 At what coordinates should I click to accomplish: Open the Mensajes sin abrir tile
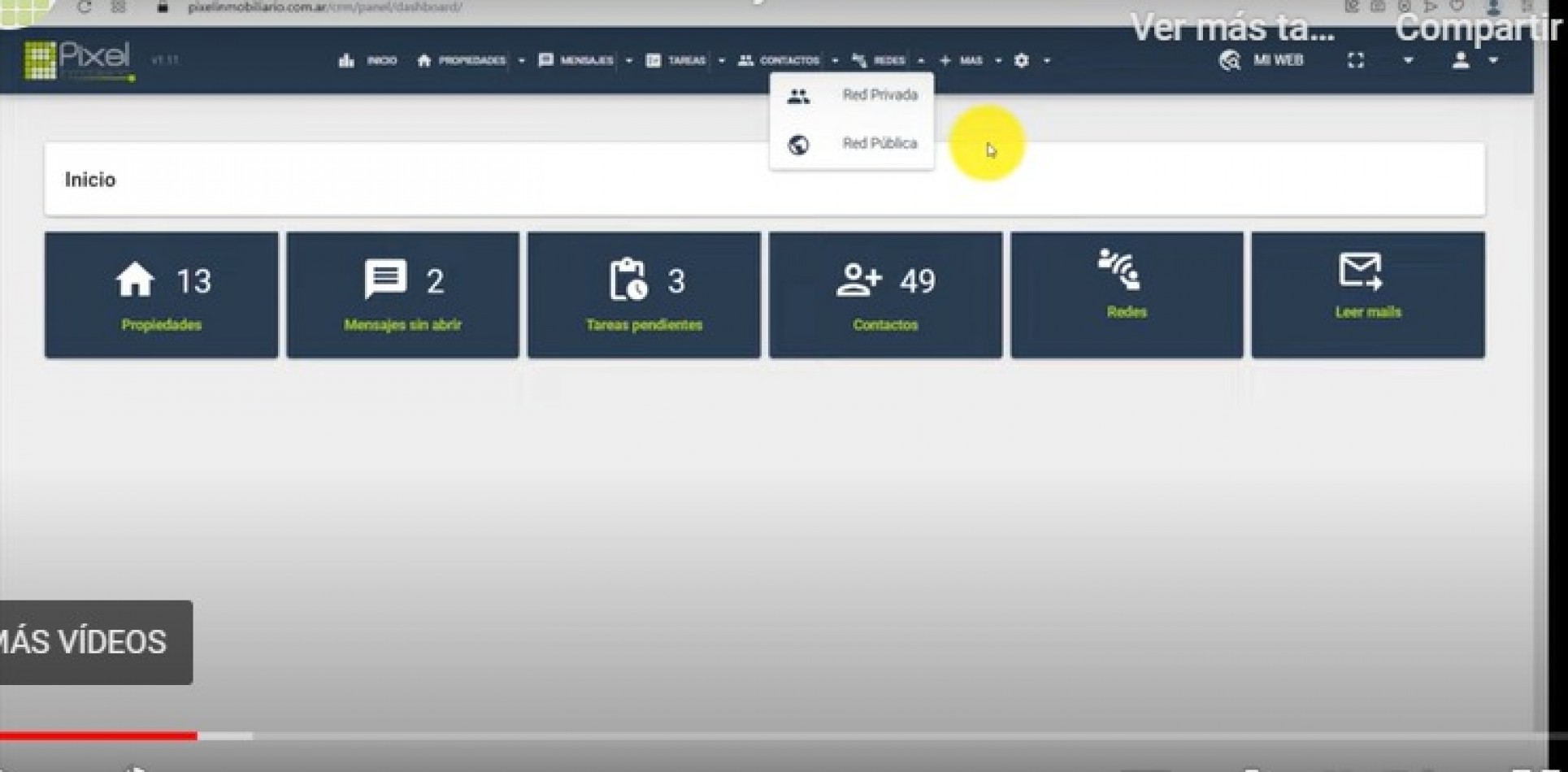coord(402,295)
